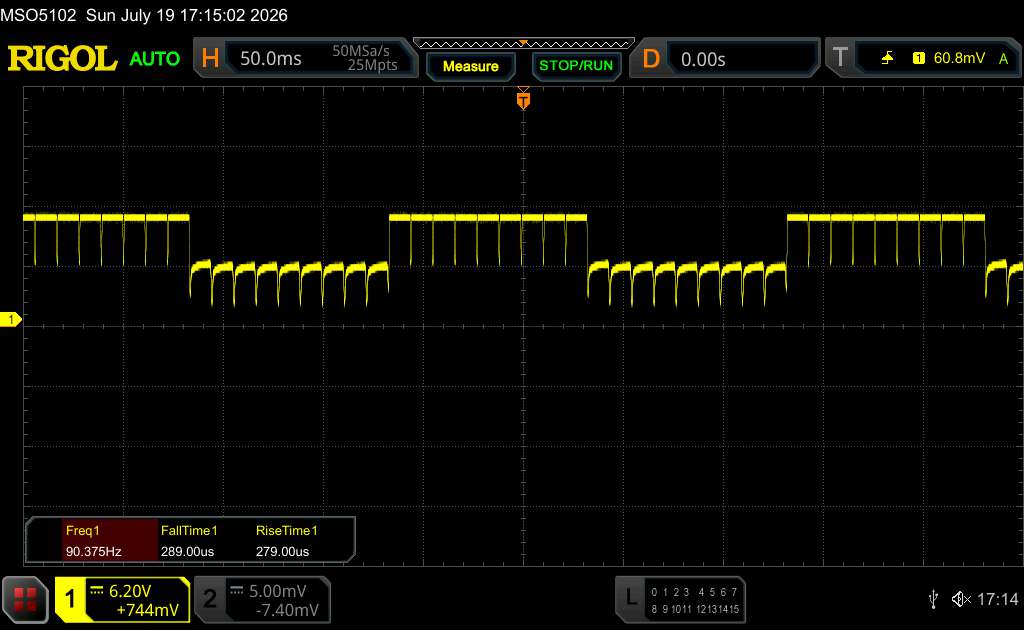The height and width of the screenshot is (630, 1024).
Task: Toggle the channel 1 yellow label
Action: (70, 599)
